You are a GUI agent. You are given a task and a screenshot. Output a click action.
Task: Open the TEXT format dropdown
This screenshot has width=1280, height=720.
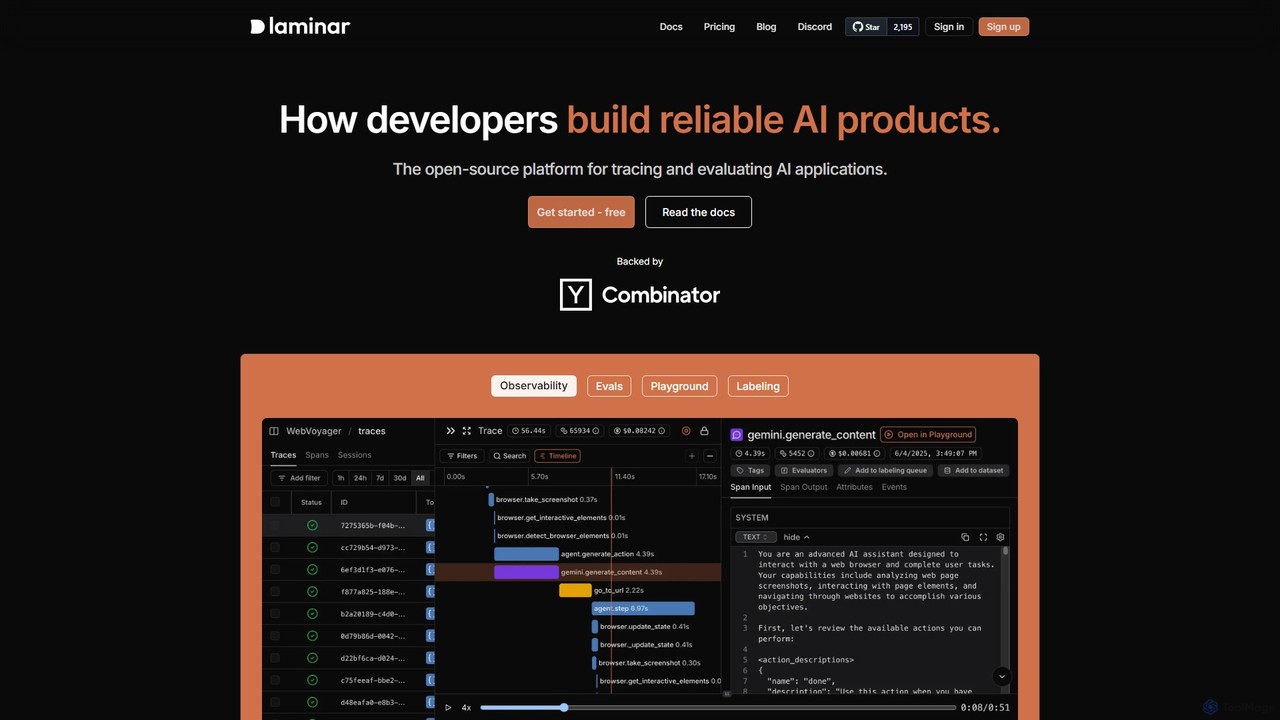(755, 537)
